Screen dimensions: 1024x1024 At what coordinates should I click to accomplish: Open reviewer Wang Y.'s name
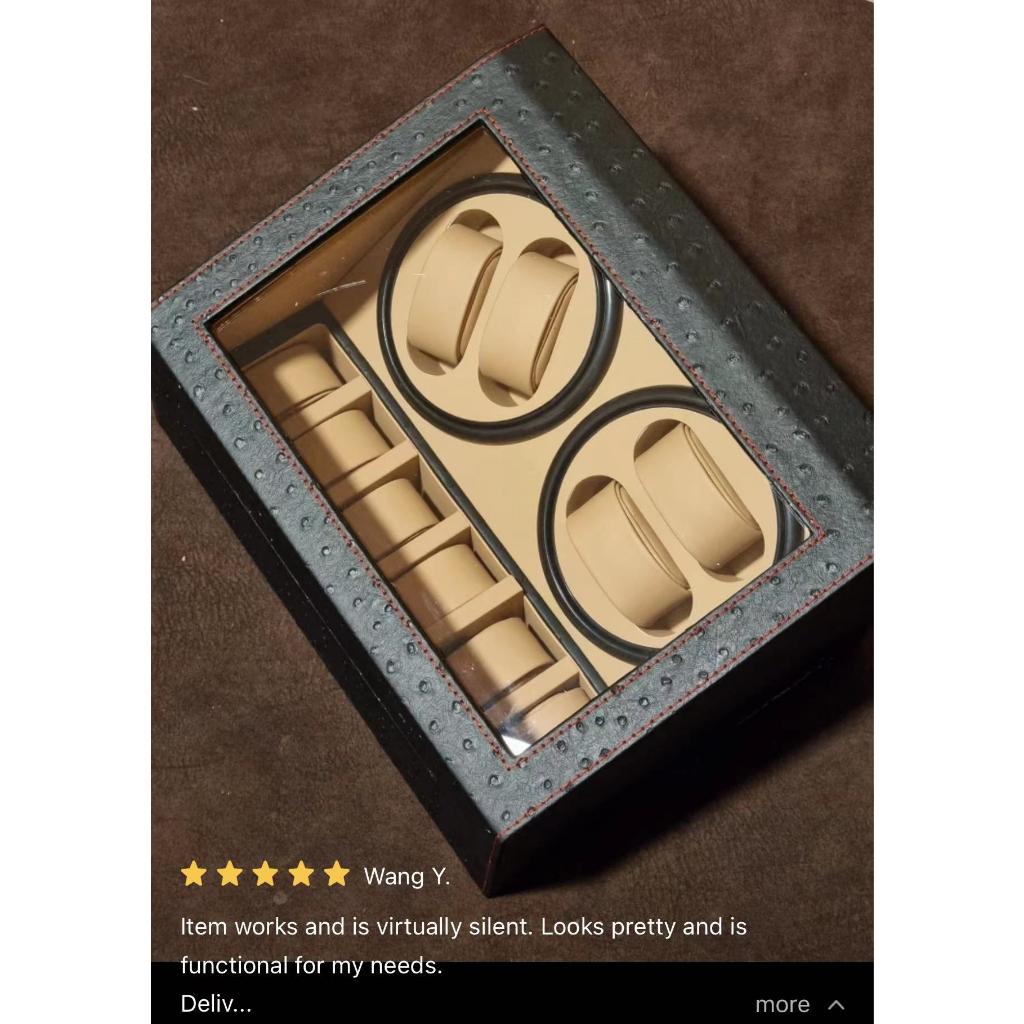click(407, 876)
